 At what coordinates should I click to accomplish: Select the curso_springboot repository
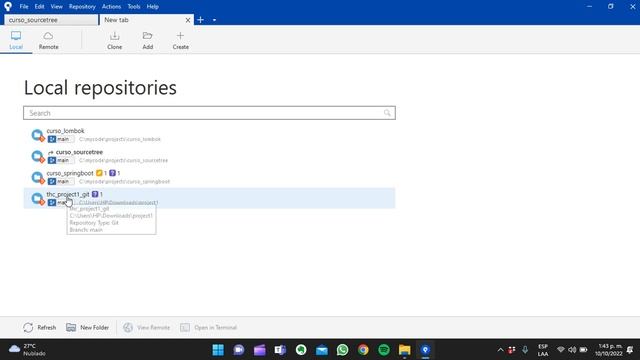209,177
